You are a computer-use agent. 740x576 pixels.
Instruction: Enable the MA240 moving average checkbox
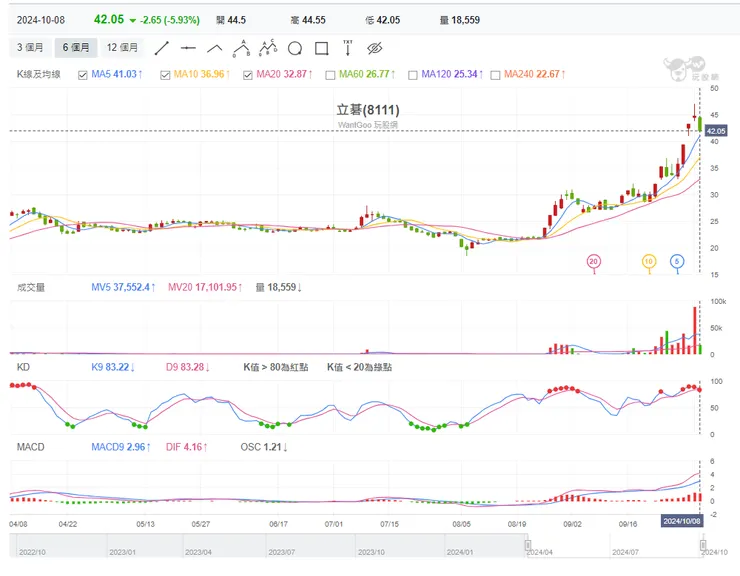(x=496, y=75)
